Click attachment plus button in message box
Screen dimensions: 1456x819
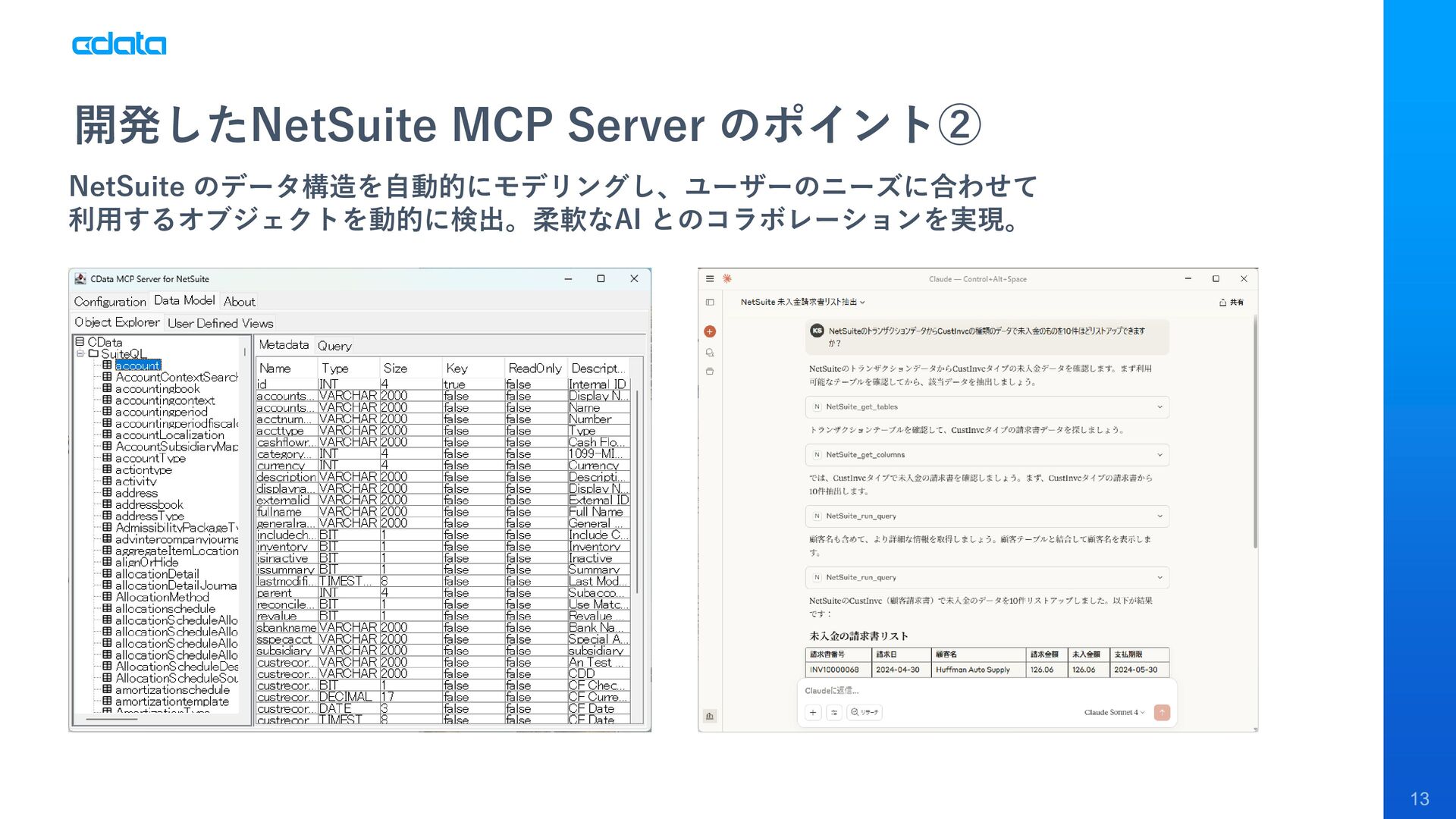[813, 712]
